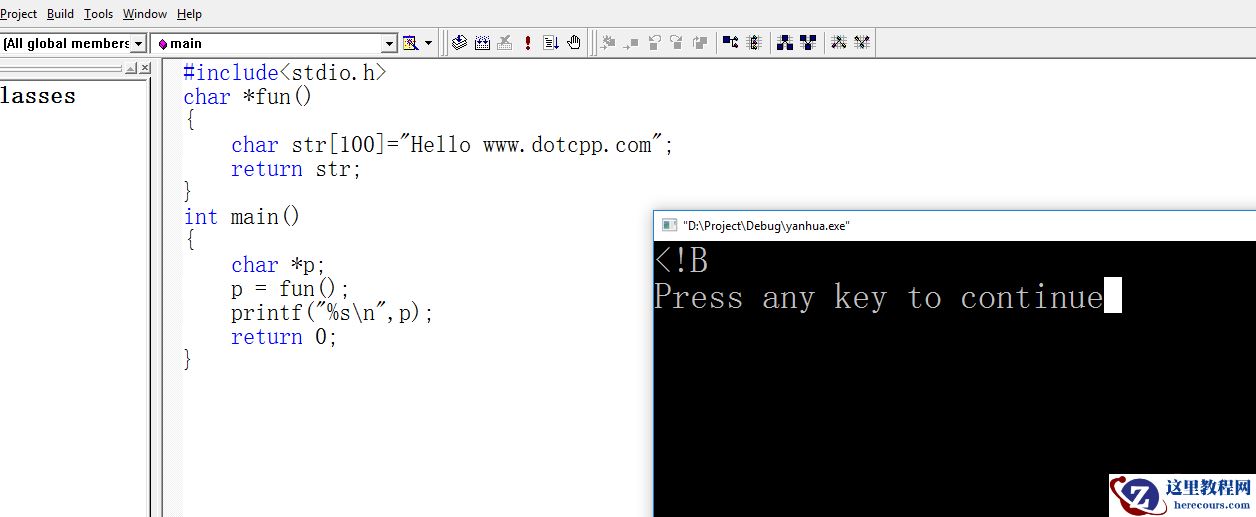The height and width of the screenshot is (517, 1256).
Task: Click the greyed apply code changes icon
Action: 700,43
